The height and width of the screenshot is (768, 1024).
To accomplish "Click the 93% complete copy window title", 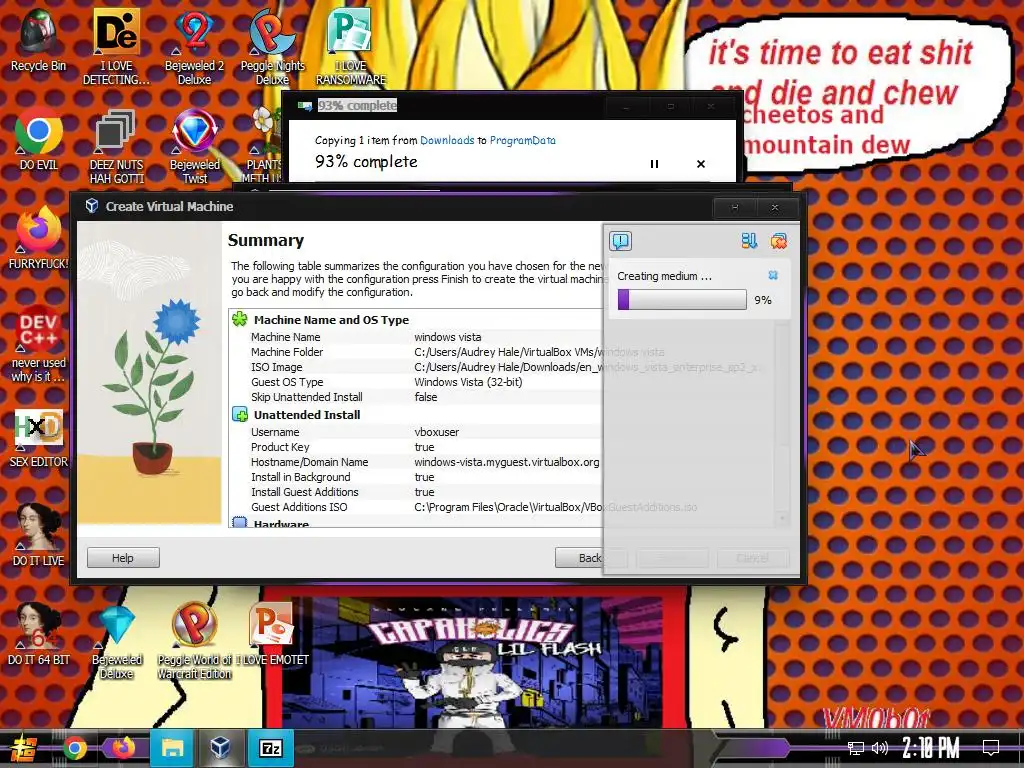I will (357, 105).
